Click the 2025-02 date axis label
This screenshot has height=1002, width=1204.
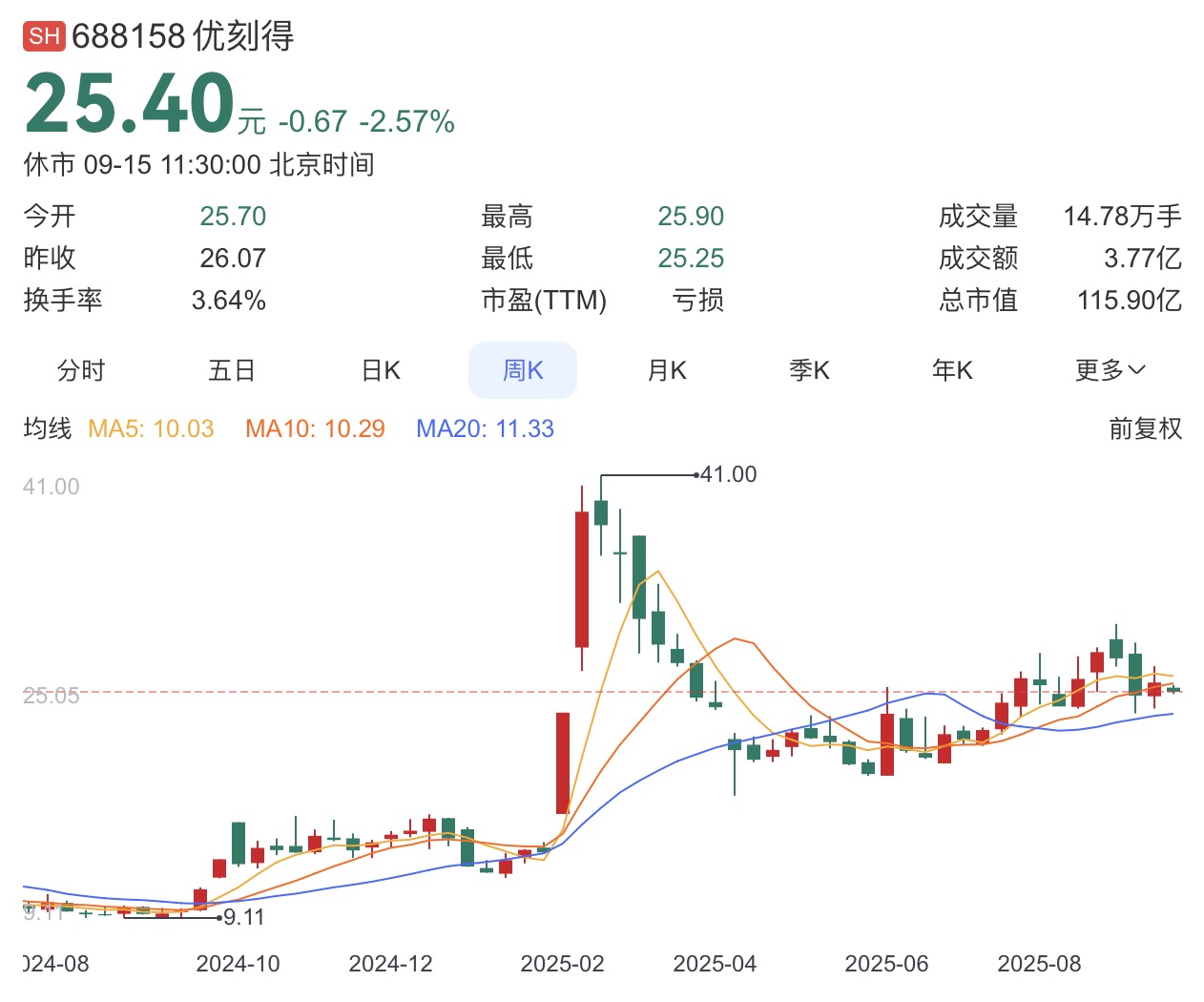tap(562, 964)
